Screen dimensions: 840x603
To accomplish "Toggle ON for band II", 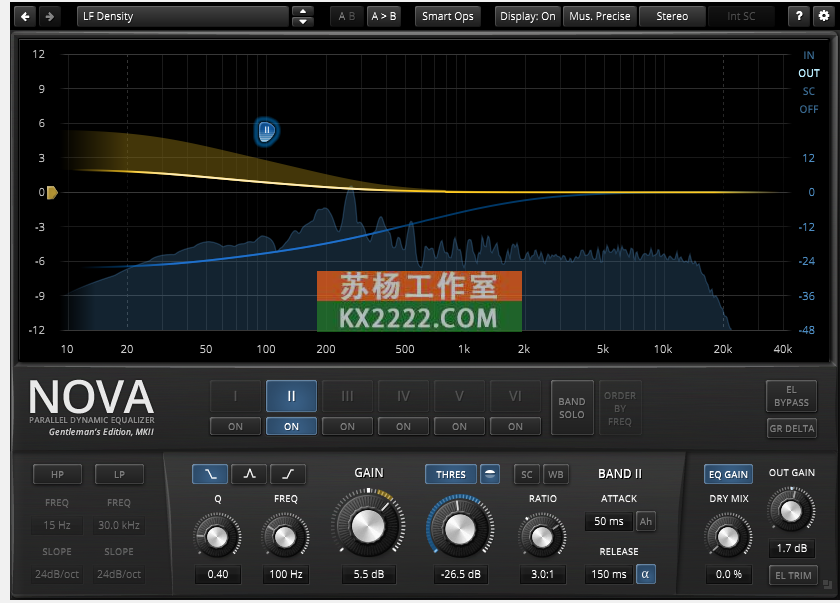I will 291,426.
